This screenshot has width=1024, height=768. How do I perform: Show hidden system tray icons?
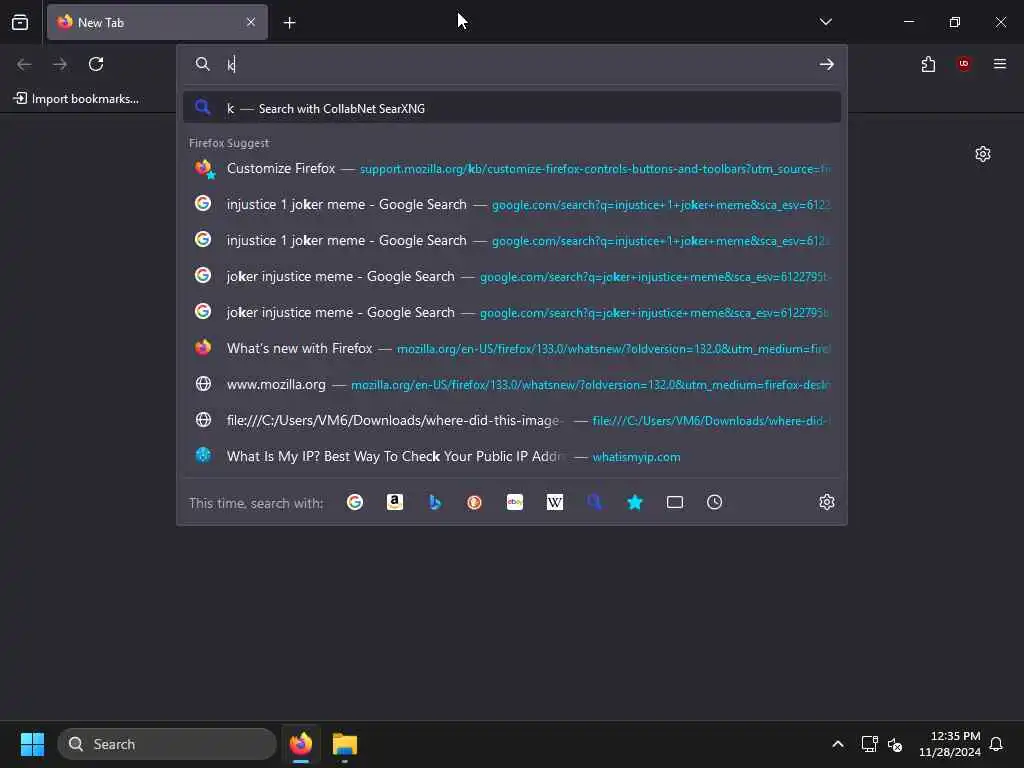pos(838,744)
